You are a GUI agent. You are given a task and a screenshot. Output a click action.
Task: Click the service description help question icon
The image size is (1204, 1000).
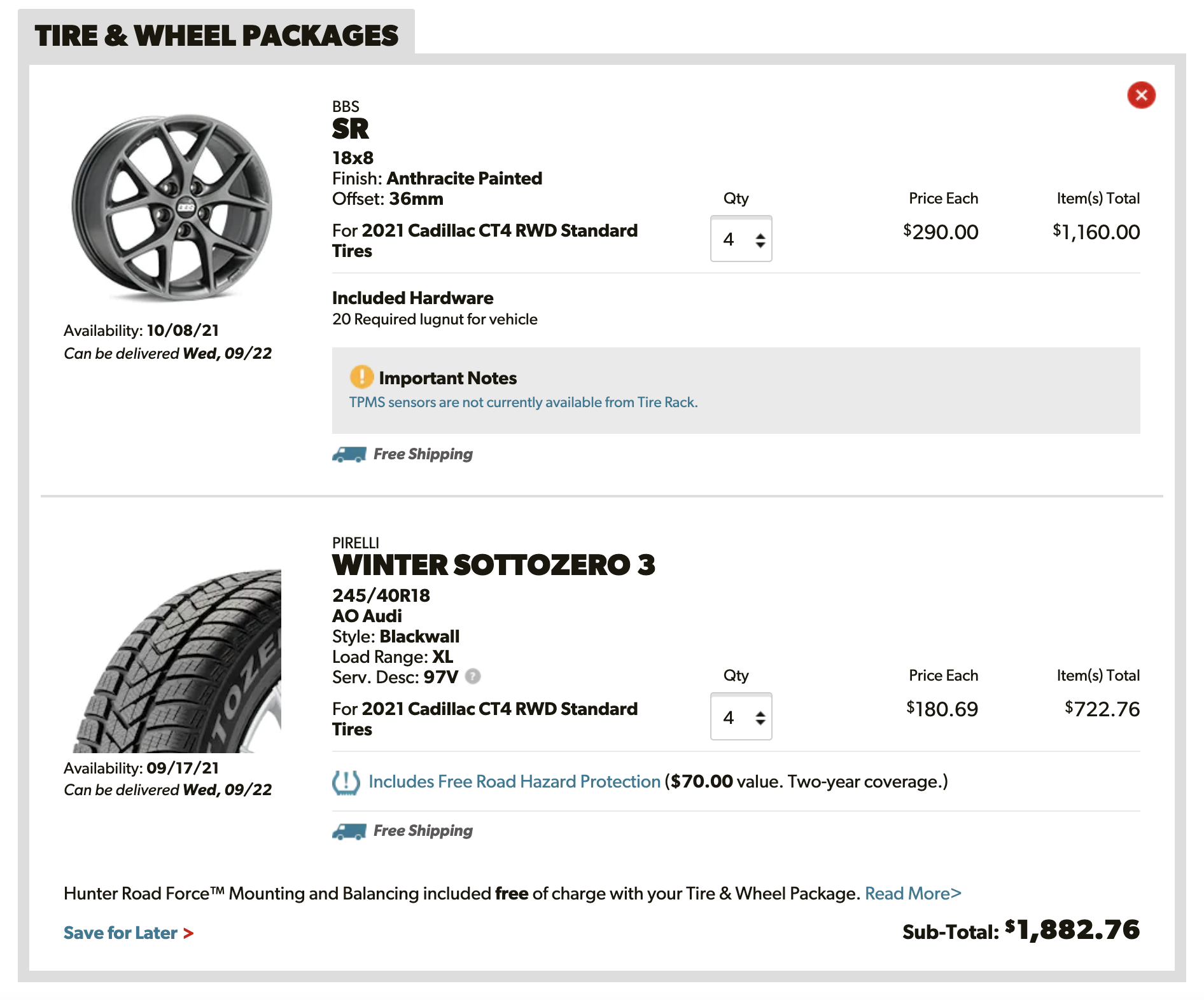(472, 676)
